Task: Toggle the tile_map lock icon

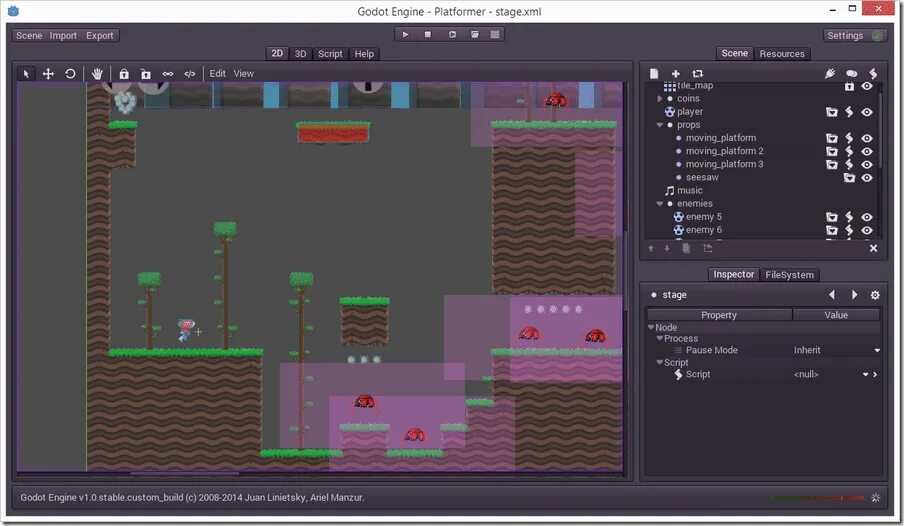Action: 849,87
